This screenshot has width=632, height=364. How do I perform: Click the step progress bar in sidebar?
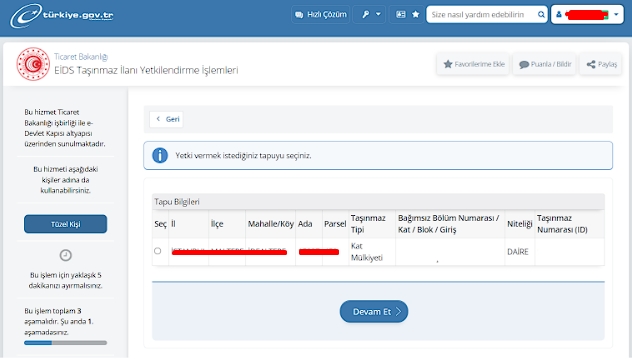click(65, 343)
